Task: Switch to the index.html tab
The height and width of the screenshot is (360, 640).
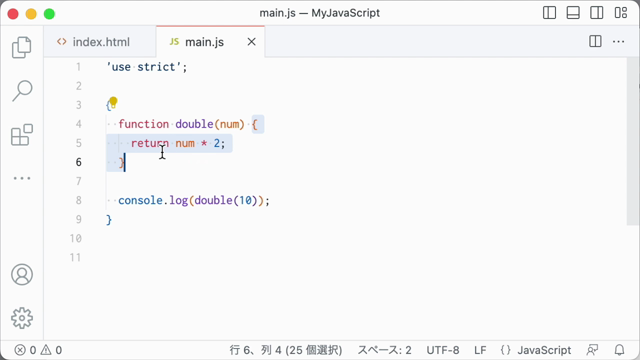Action: point(93,42)
